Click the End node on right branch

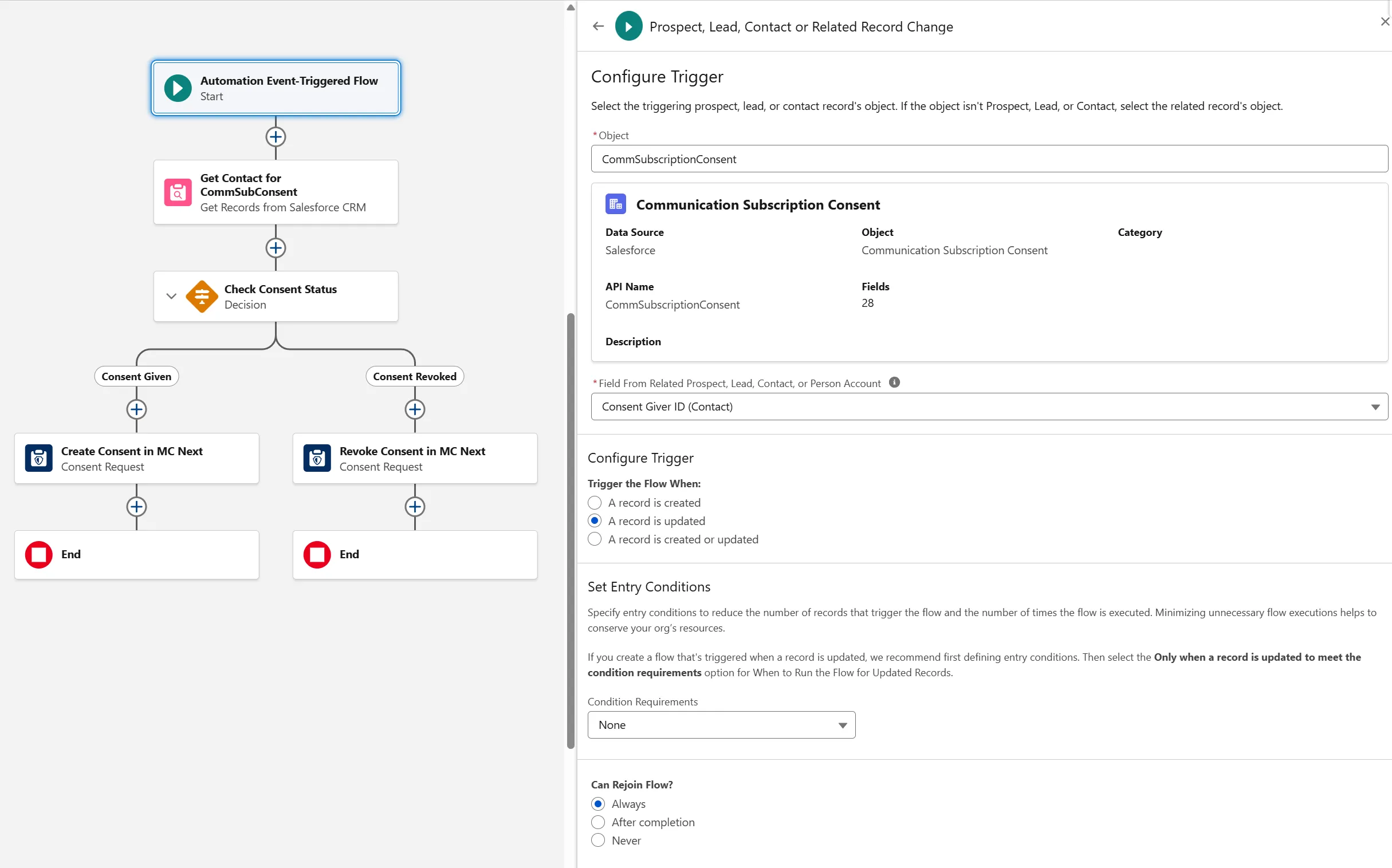[415, 555]
